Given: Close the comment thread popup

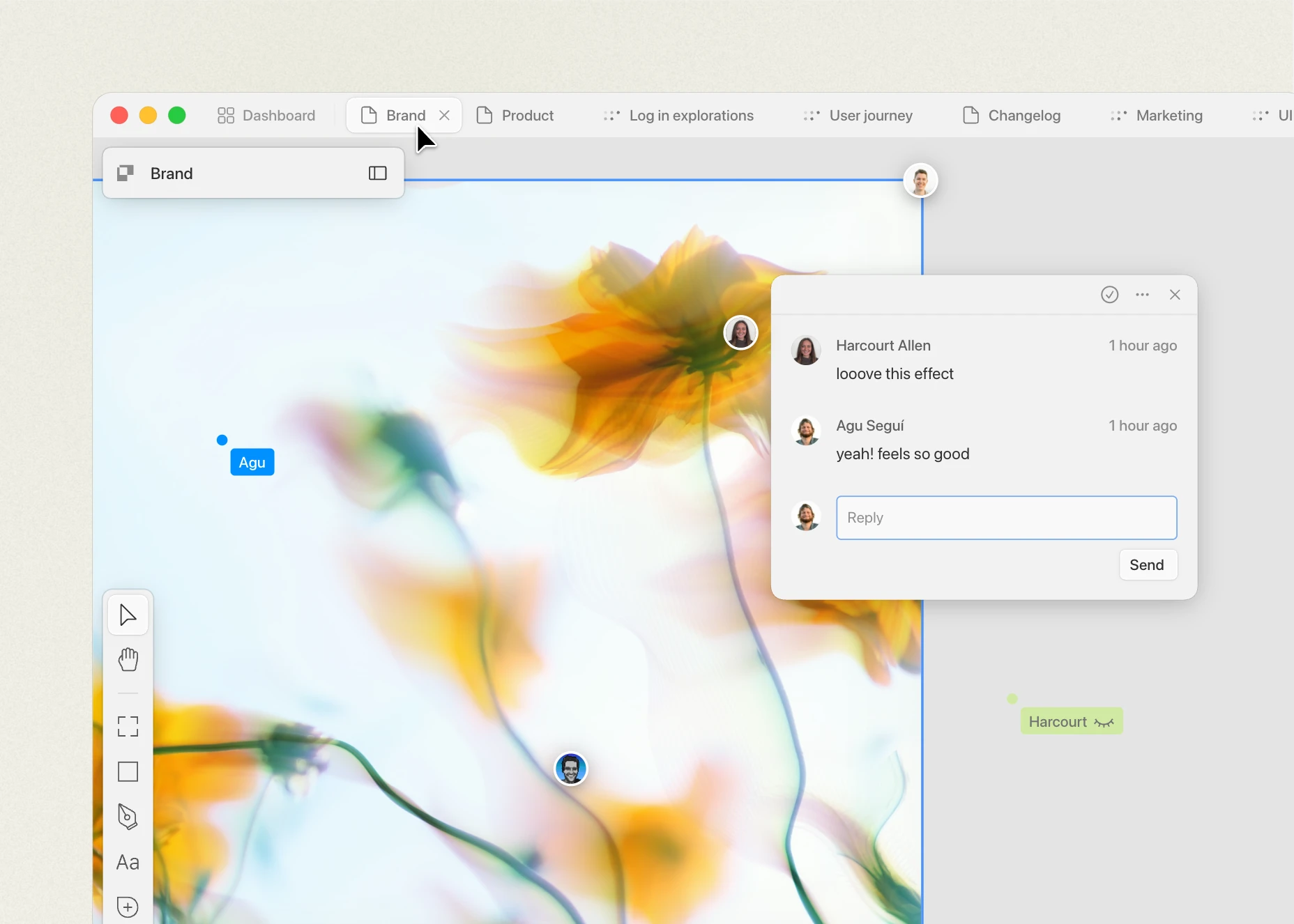Looking at the screenshot, I should click(1175, 295).
